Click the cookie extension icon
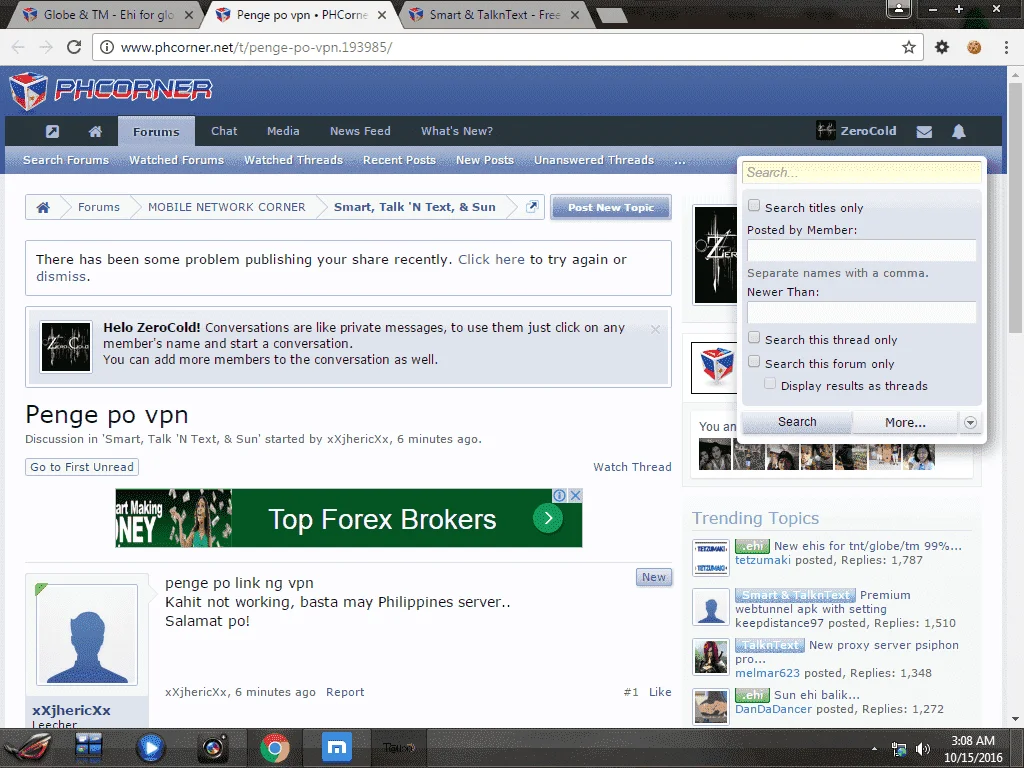1024x768 pixels. (x=974, y=47)
